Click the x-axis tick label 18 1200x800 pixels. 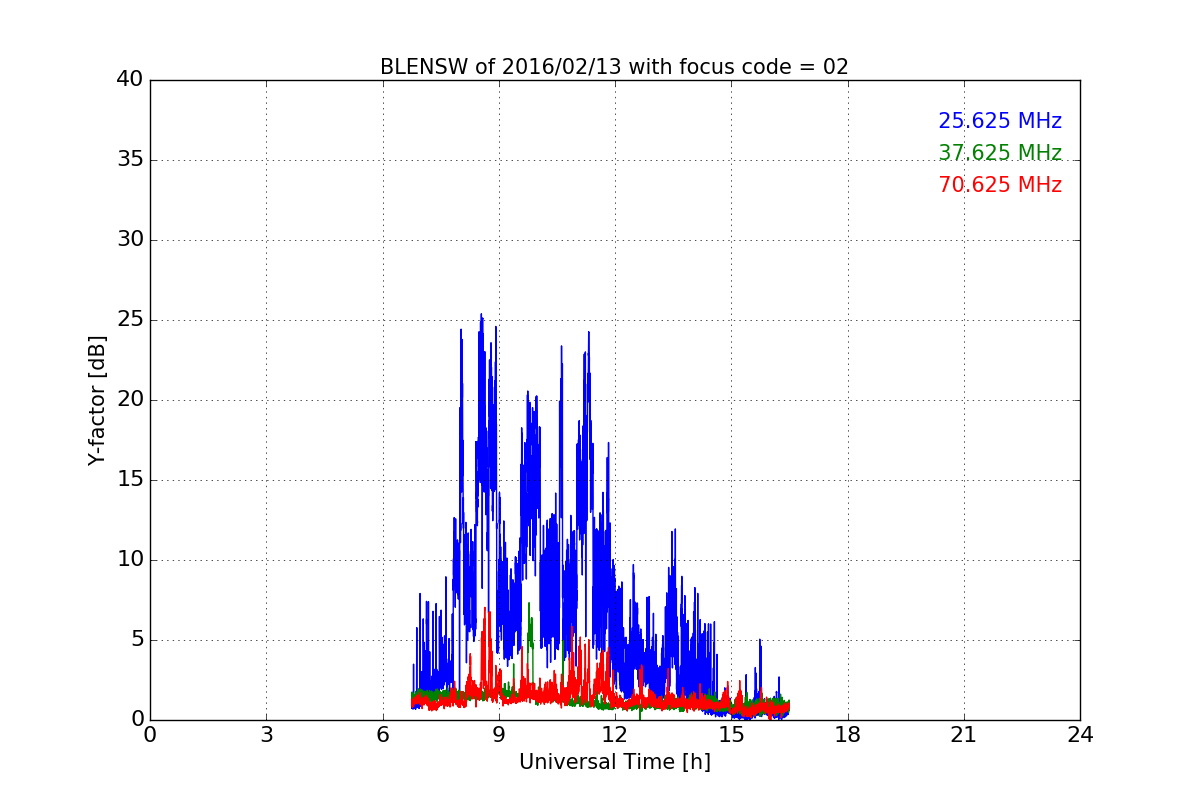pyautogui.click(x=848, y=735)
